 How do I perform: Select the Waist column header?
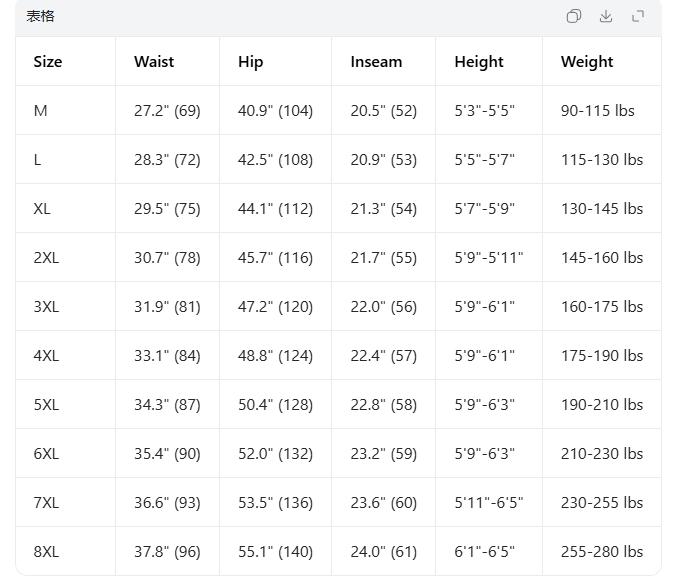point(154,62)
